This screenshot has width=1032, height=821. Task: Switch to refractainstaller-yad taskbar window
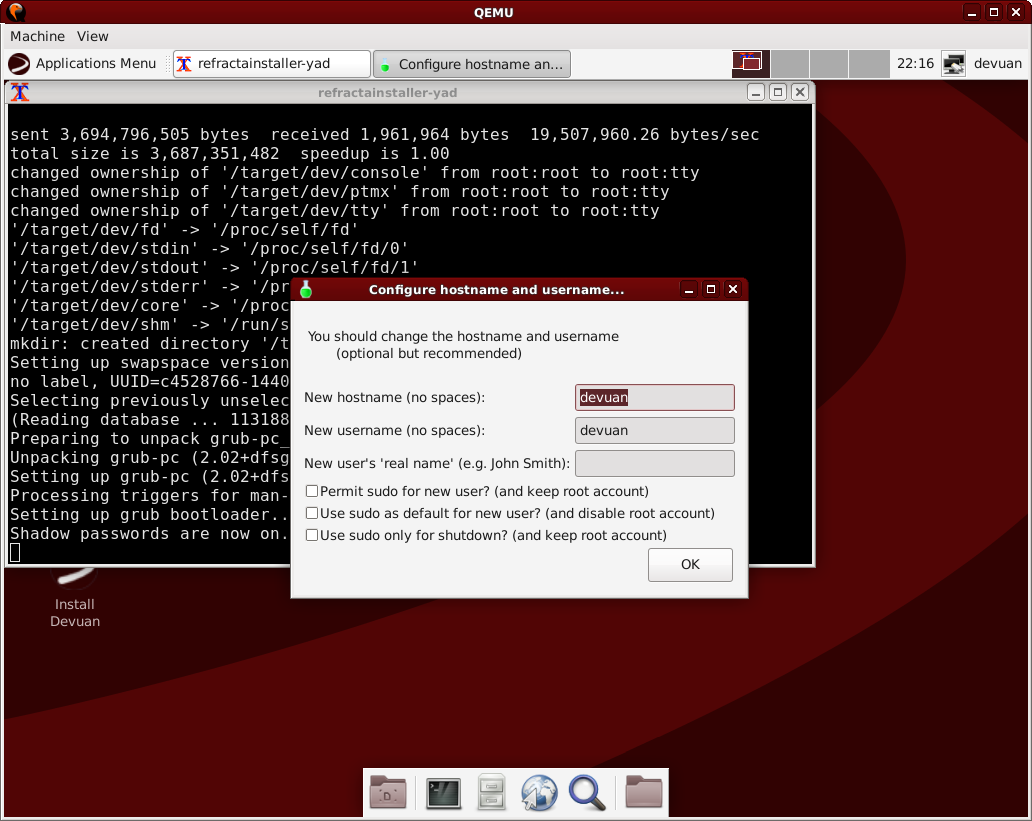pos(272,63)
